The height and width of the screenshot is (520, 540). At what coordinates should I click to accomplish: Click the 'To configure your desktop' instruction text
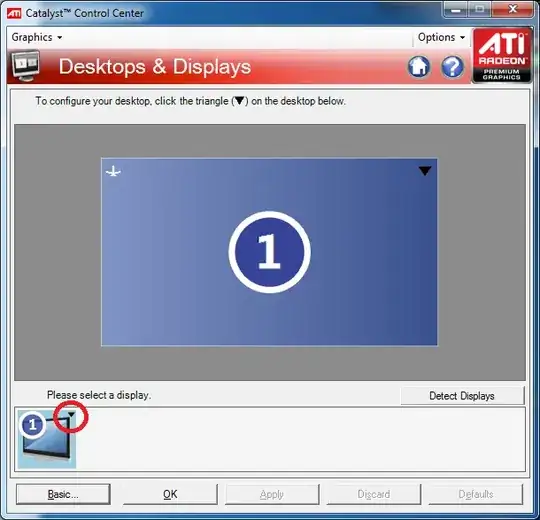[x=190, y=101]
